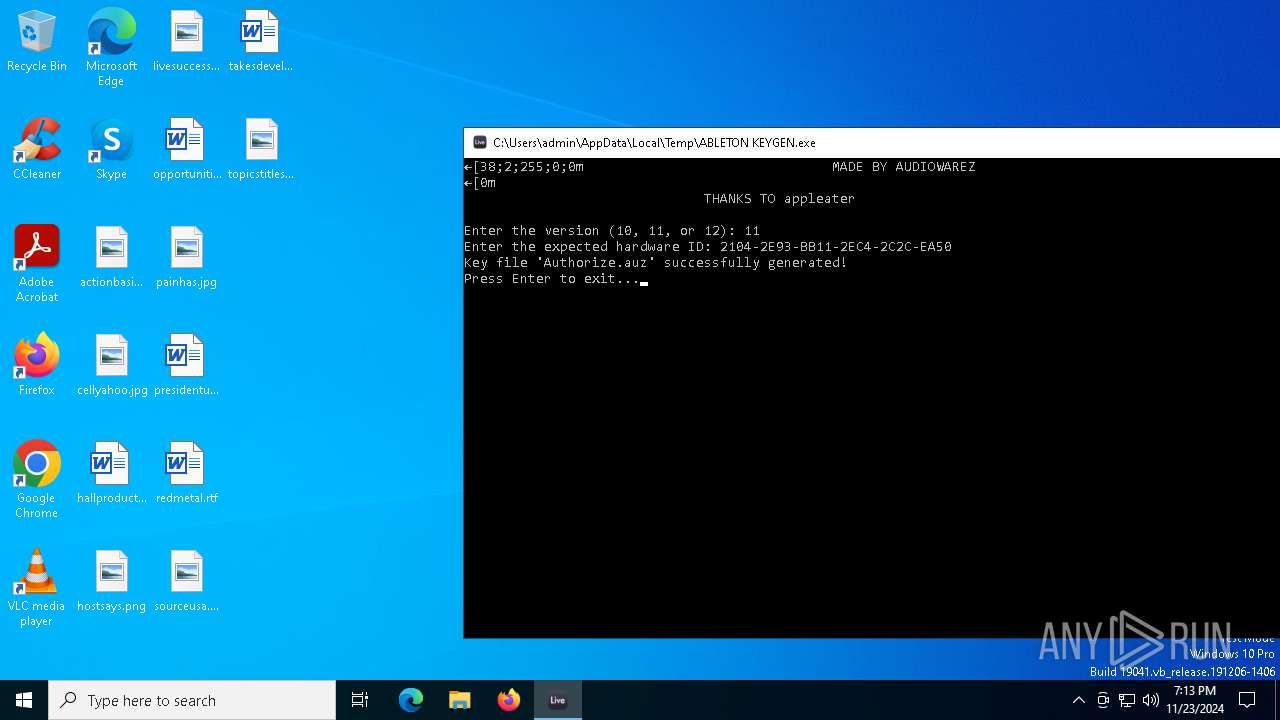Image resolution: width=1280 pixels, height=720 pixels.
Task: Open the notification center icon
Action: tap(1247, 700)
